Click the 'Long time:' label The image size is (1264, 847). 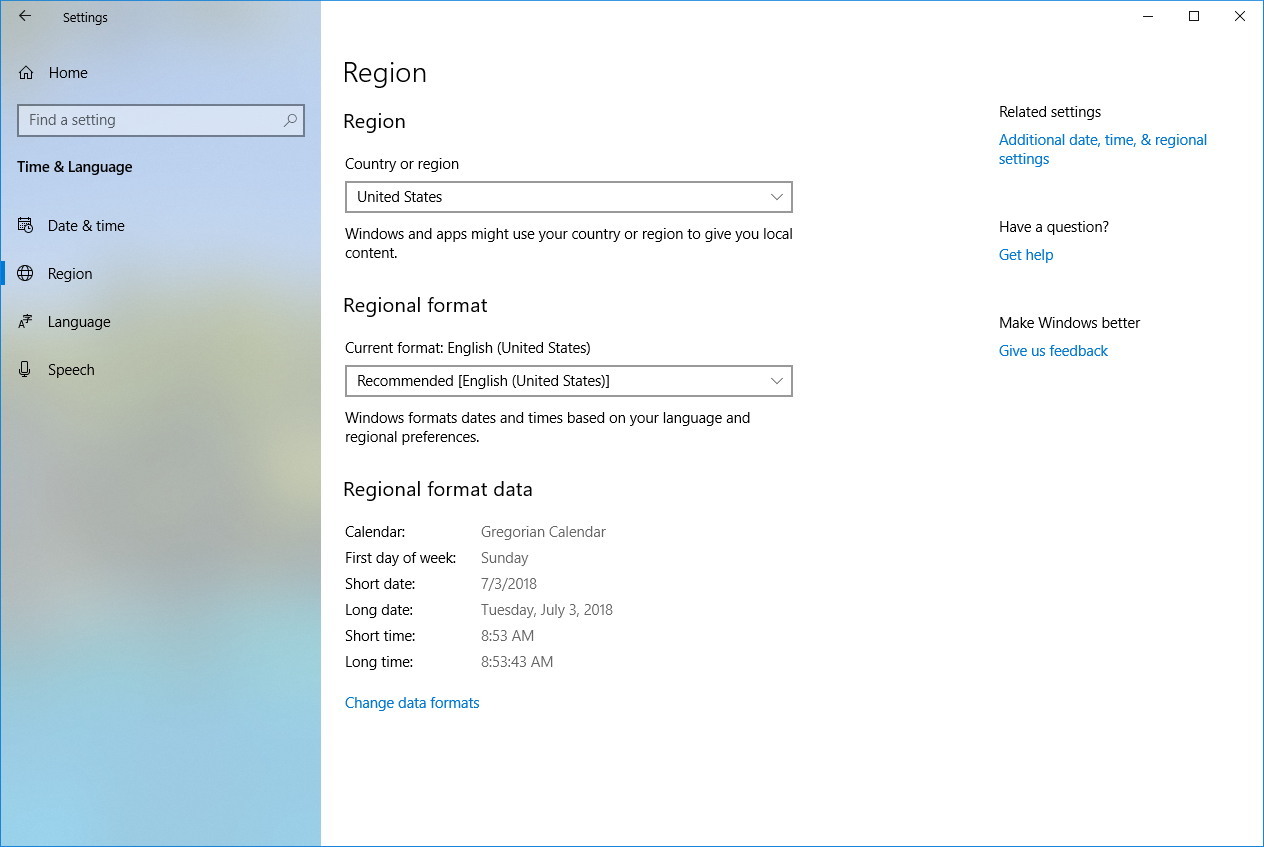point(379,662)
